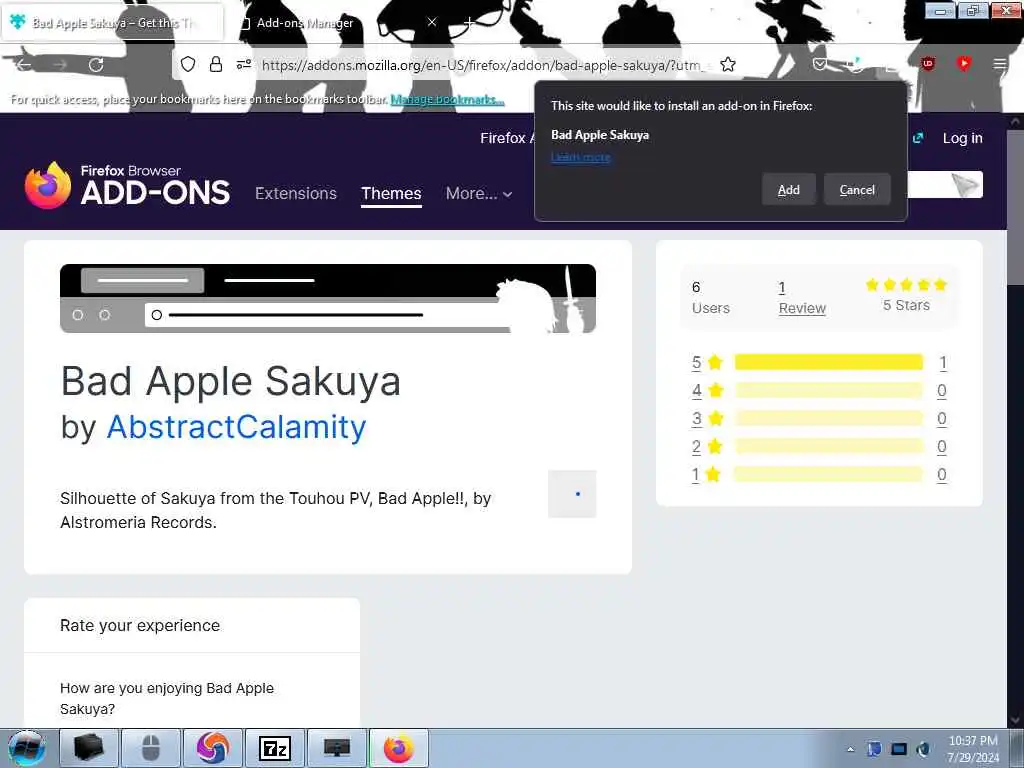Image resolution: width=1024 pixels, height=768 pixels.
Task: Open the 1 Review link
Action: point(802,298)
